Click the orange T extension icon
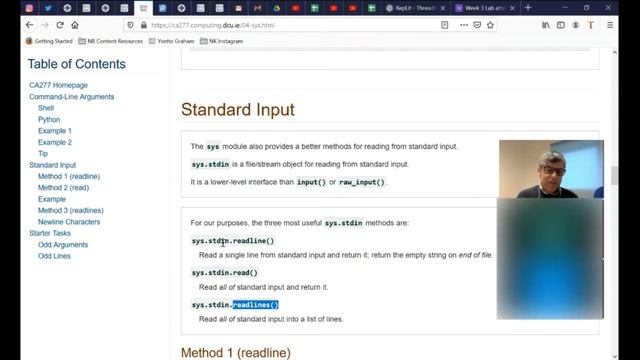The width and height of the screenshot is (640, 360). 591,25
